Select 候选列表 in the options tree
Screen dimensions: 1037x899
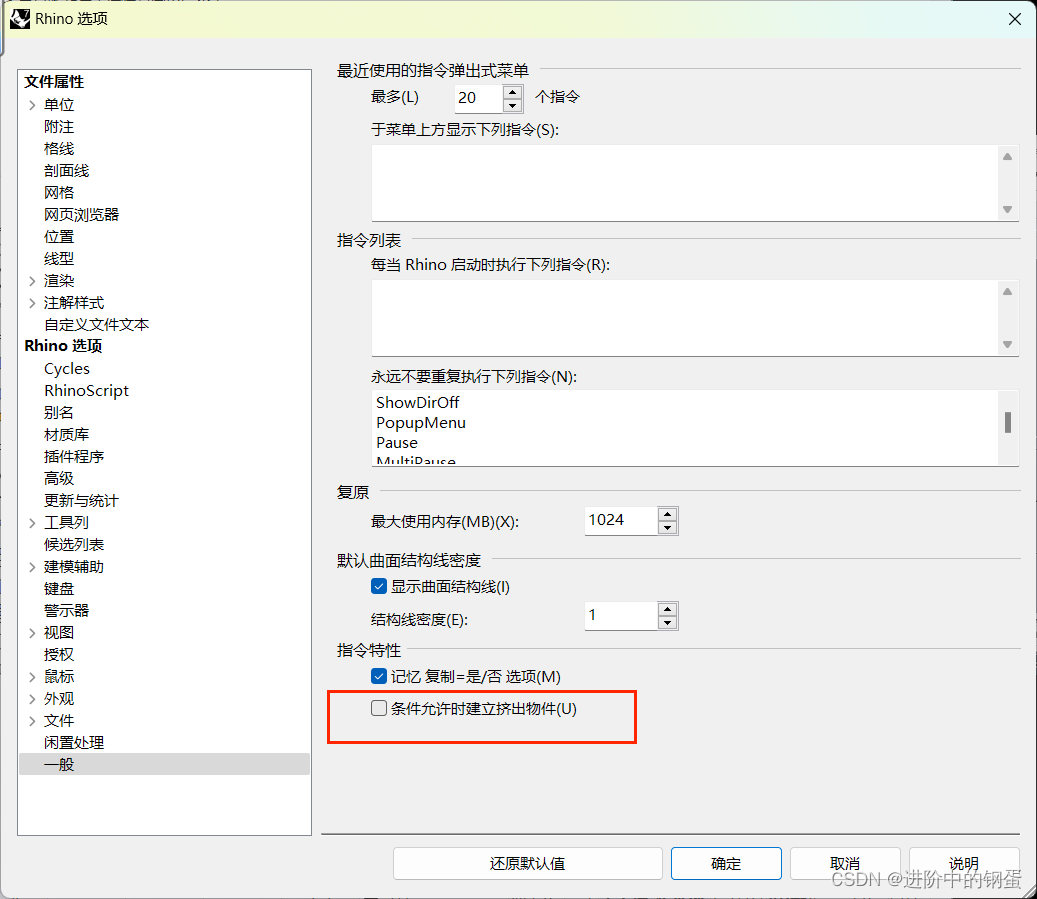coord(74,544)
